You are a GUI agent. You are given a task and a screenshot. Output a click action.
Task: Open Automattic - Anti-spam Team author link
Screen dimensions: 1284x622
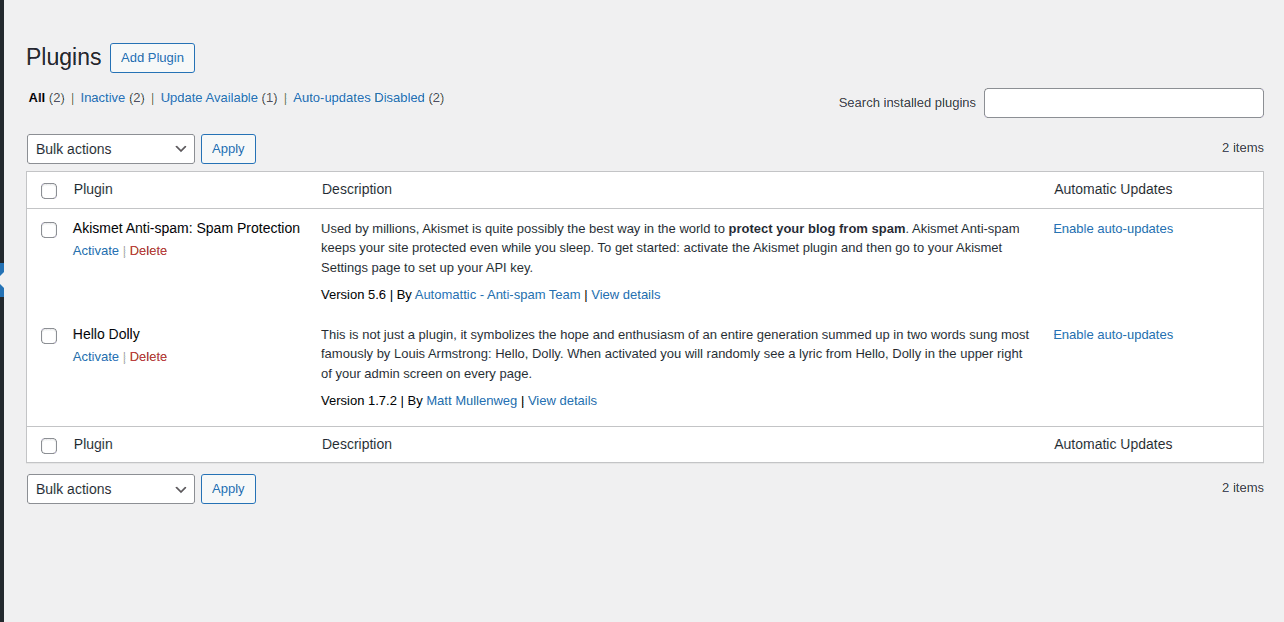[498, 295]
